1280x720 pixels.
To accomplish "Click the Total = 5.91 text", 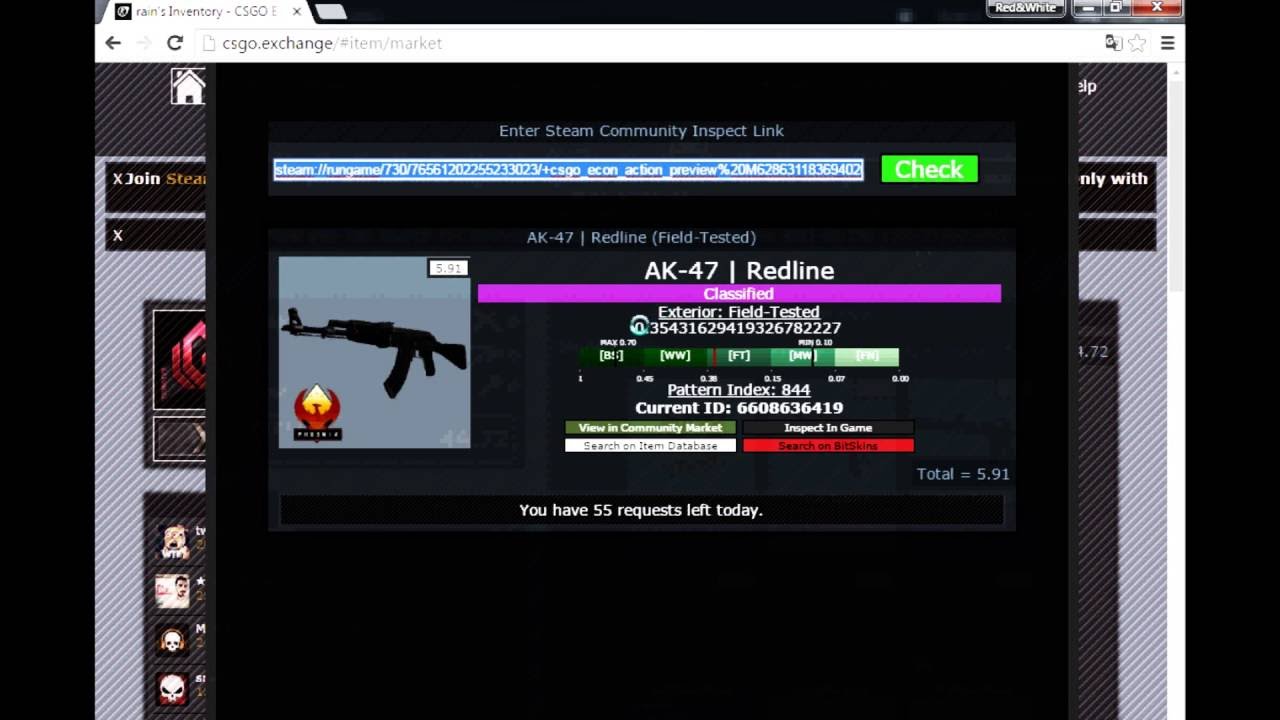I will [x=963, y=474].
